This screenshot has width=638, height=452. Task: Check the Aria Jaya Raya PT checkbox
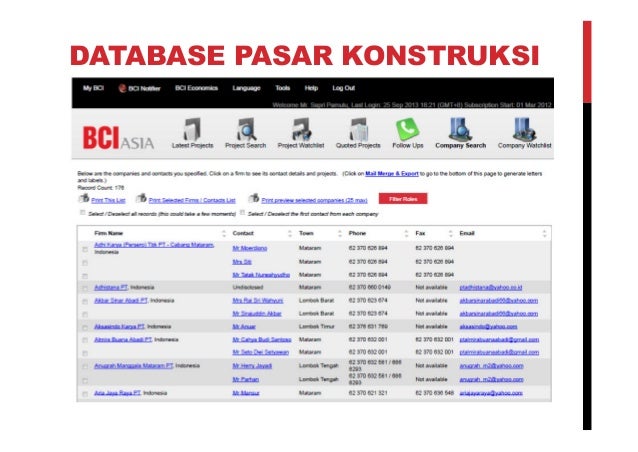(x=85, y=394)
